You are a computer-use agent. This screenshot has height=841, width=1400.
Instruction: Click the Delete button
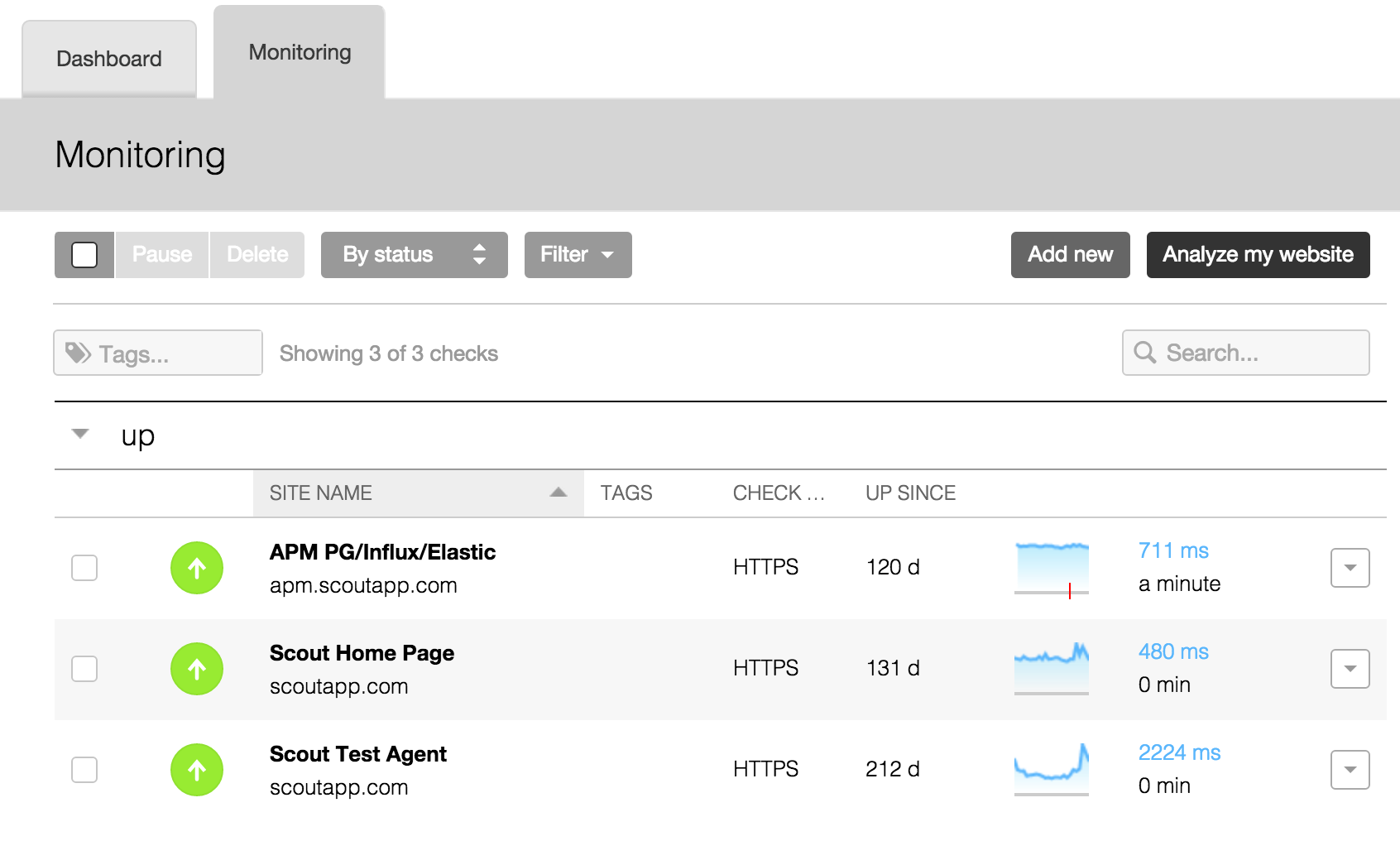coord(257,255)
